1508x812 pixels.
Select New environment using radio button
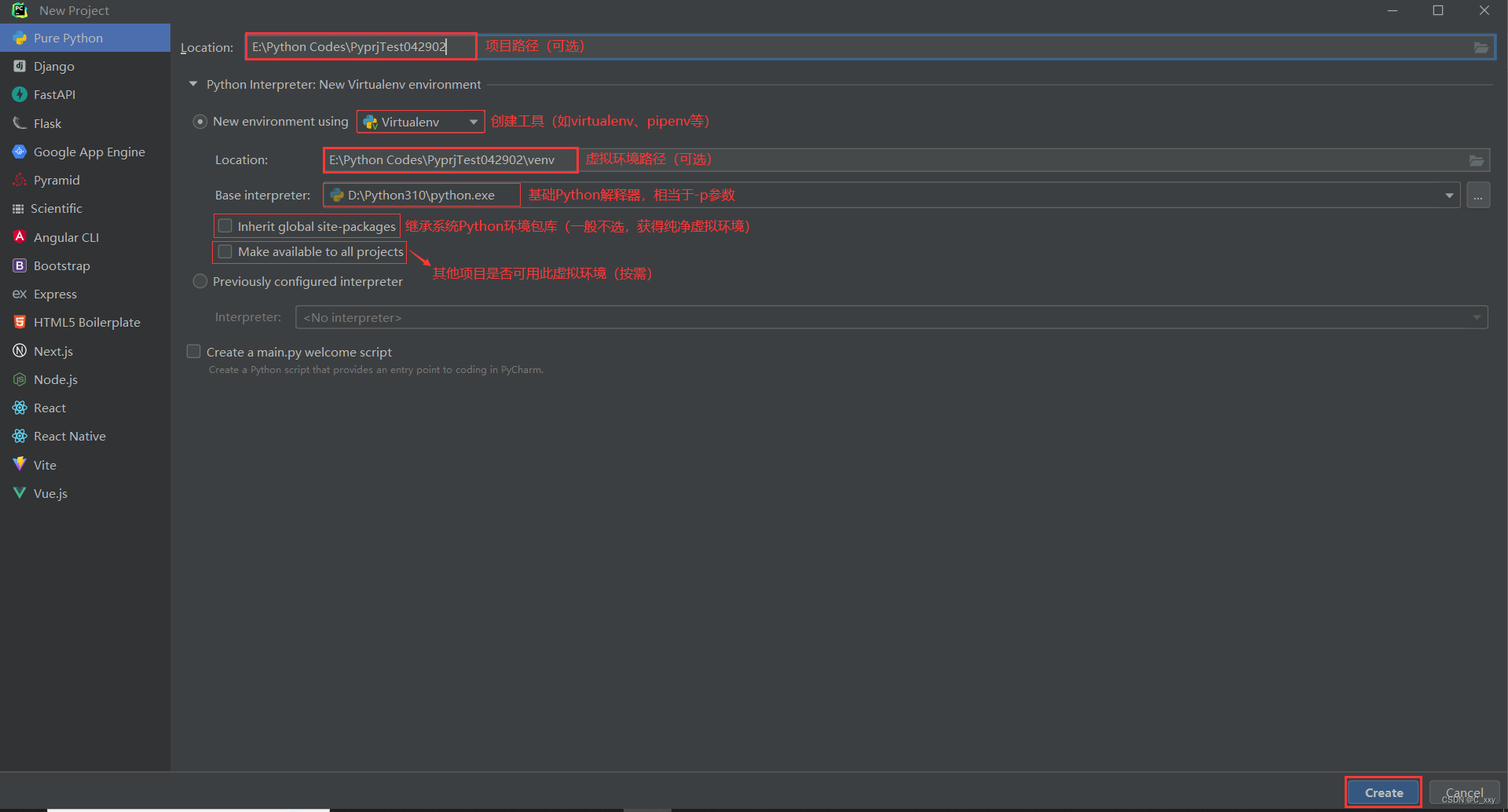point(200,122)
